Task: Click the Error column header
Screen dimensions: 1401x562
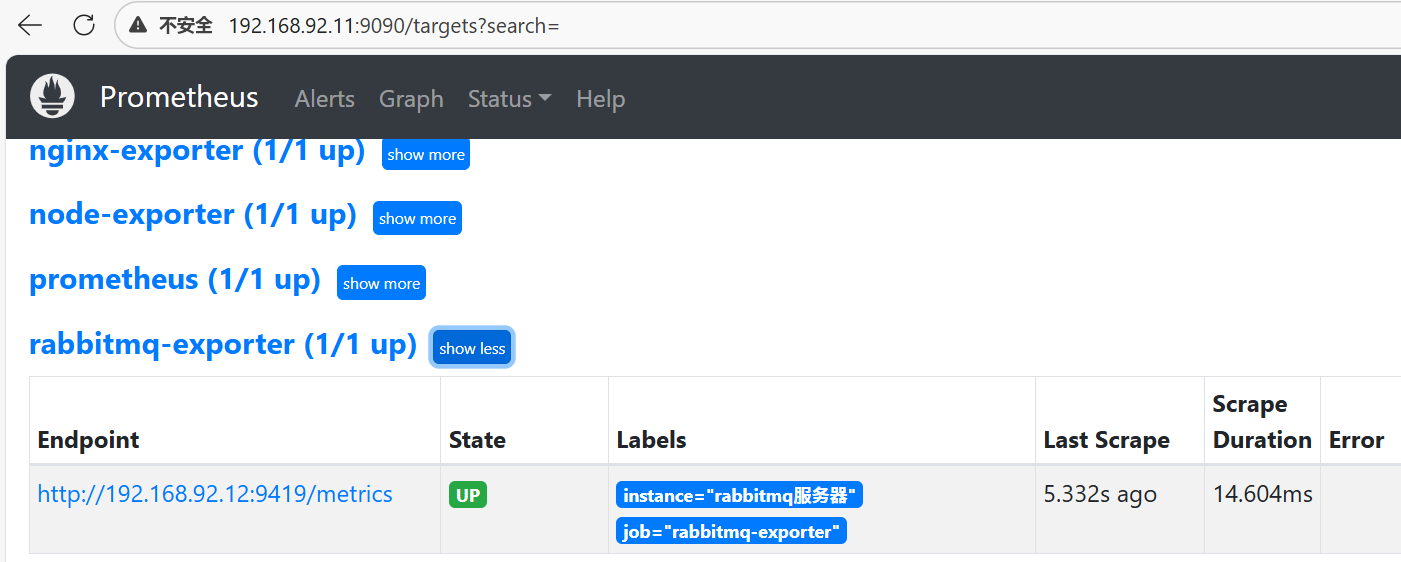Action: click(1356, 440)
